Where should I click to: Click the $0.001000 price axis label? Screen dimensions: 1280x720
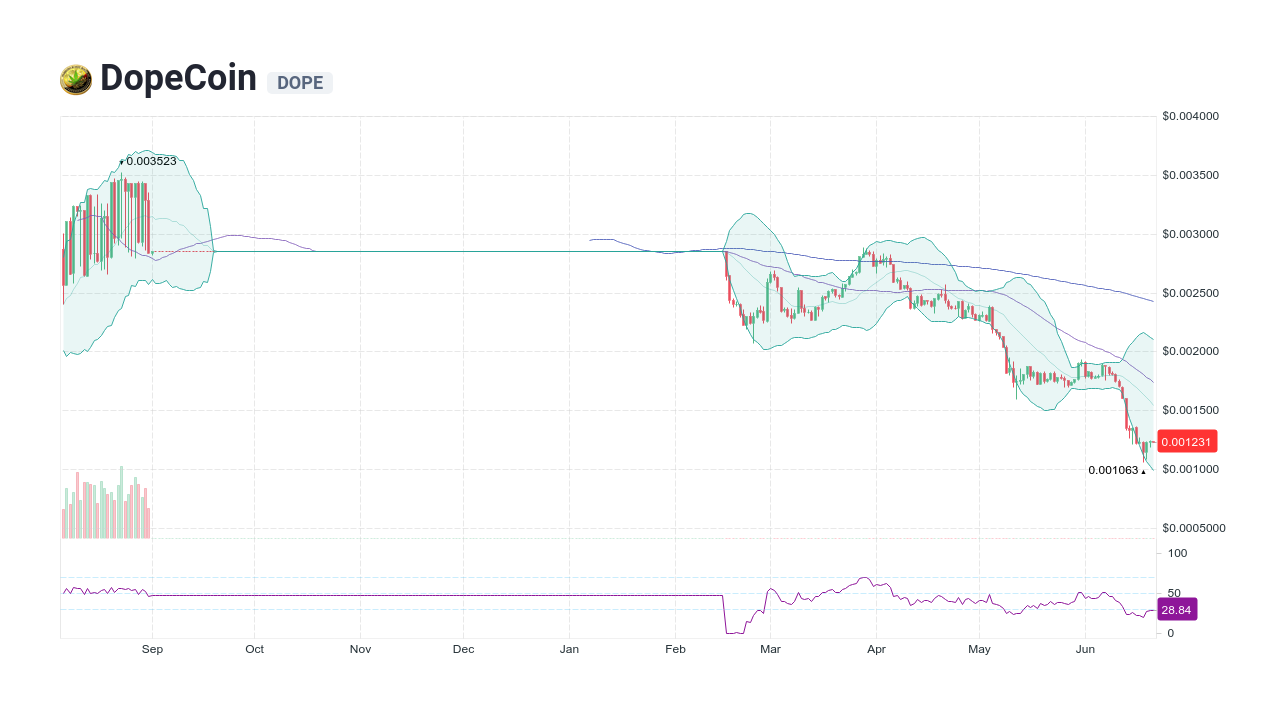(x=1191, y=469)
